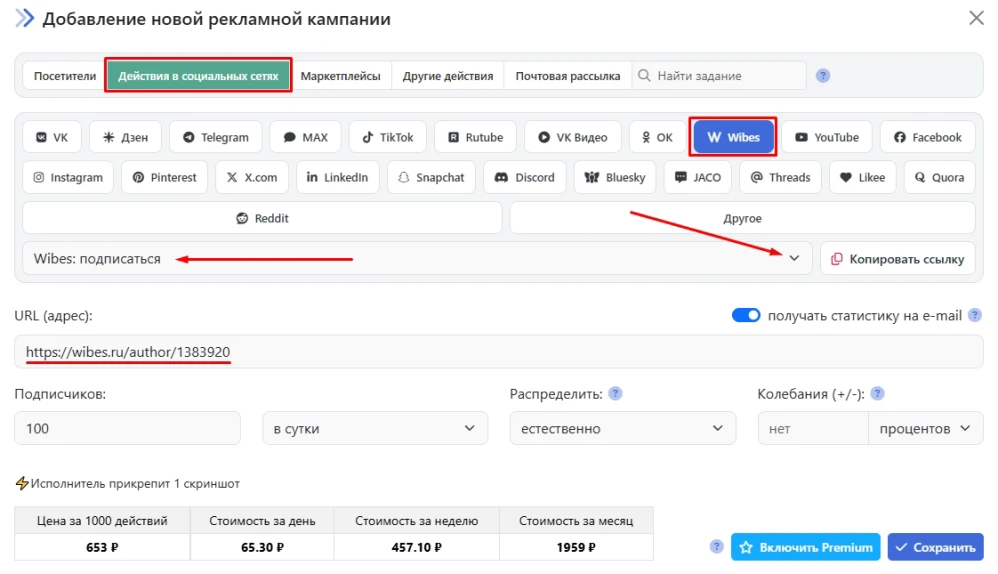This screenshot has width=998, height=574.
Task: Open Действия в социальных сетях tab
Action: 199,76
